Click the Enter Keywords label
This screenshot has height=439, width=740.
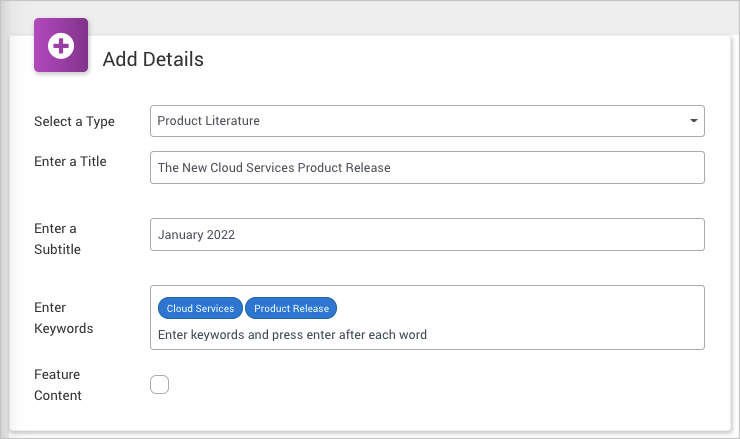64,317
